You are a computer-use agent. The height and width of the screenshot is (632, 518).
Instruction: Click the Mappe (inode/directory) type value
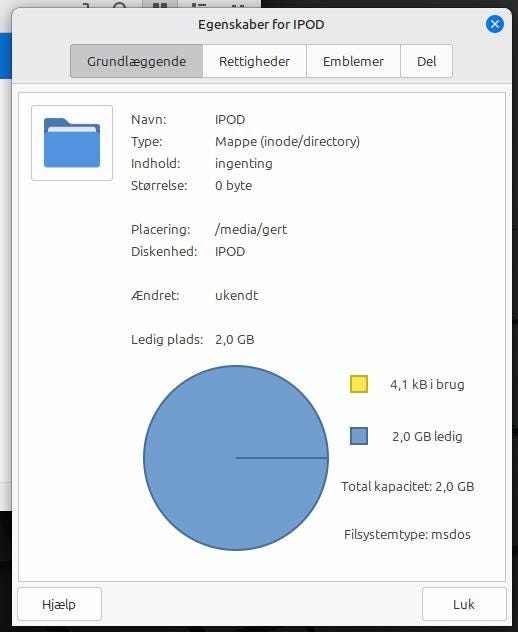287,141
